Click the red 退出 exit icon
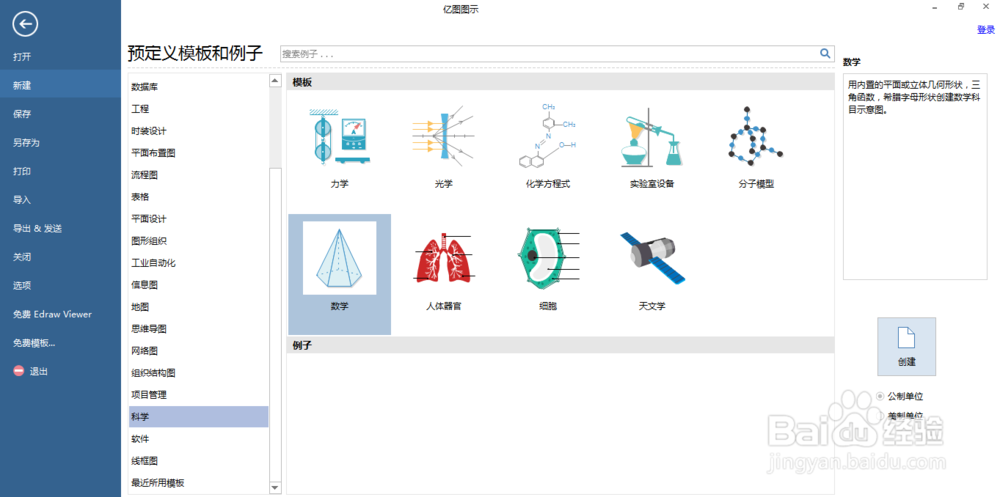 click(x=18, y=371)
